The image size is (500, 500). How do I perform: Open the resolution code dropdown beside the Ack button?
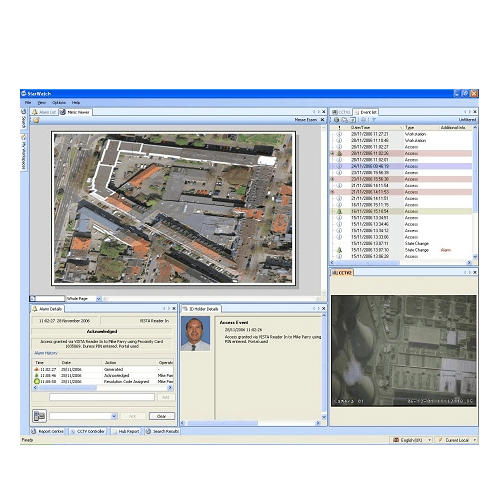click(114, 416)
